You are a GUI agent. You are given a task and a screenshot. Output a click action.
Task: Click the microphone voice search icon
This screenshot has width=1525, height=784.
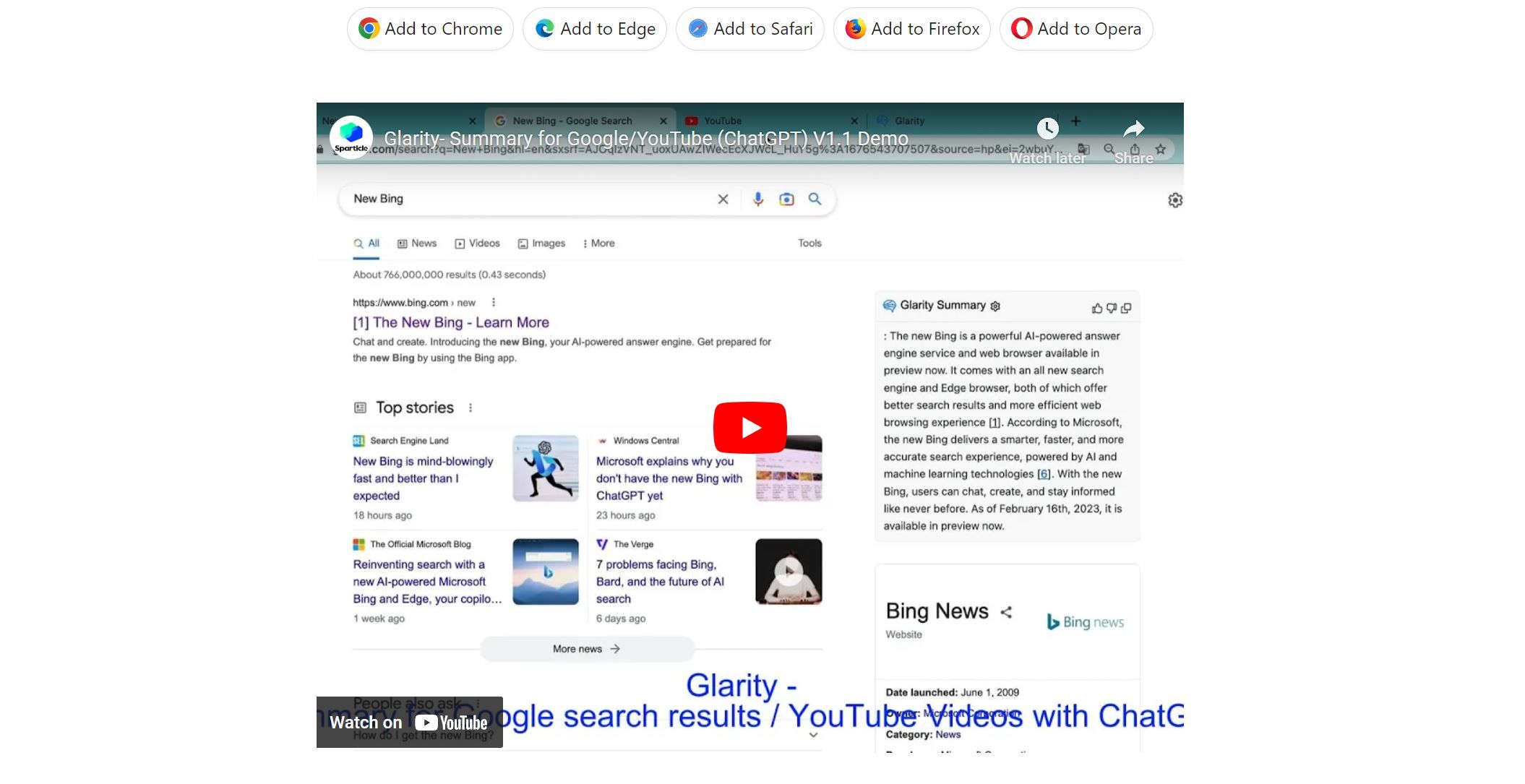(757, 199)
